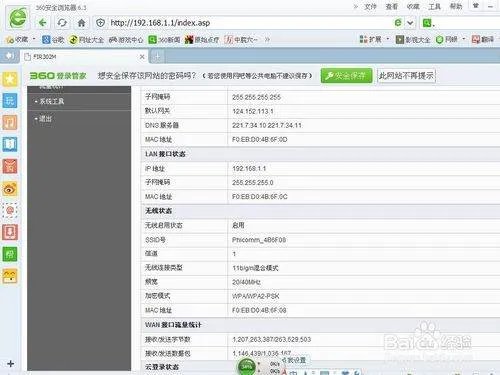Viewport: 500px width, 375px height.
Task: Click the 此网站不再提示 button
Action: point(406,76)
